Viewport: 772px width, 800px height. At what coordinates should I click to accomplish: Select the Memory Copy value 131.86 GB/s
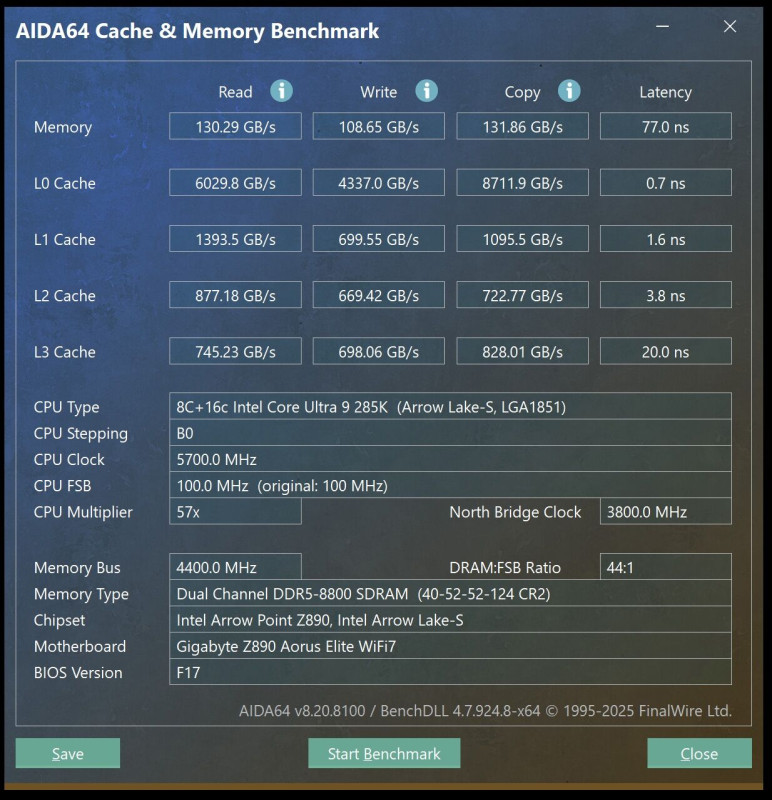click(522, 127)
